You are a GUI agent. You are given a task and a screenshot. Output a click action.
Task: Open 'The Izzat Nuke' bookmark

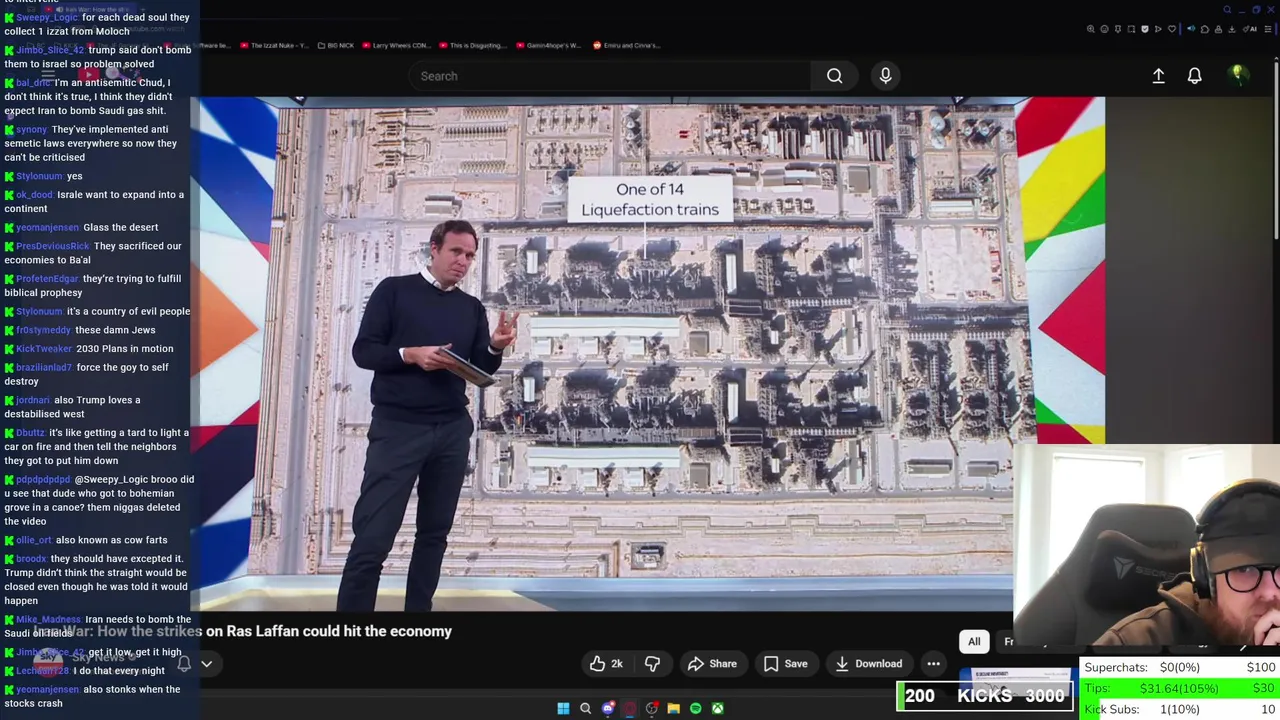pyautogui.click(x=273, y=45)
